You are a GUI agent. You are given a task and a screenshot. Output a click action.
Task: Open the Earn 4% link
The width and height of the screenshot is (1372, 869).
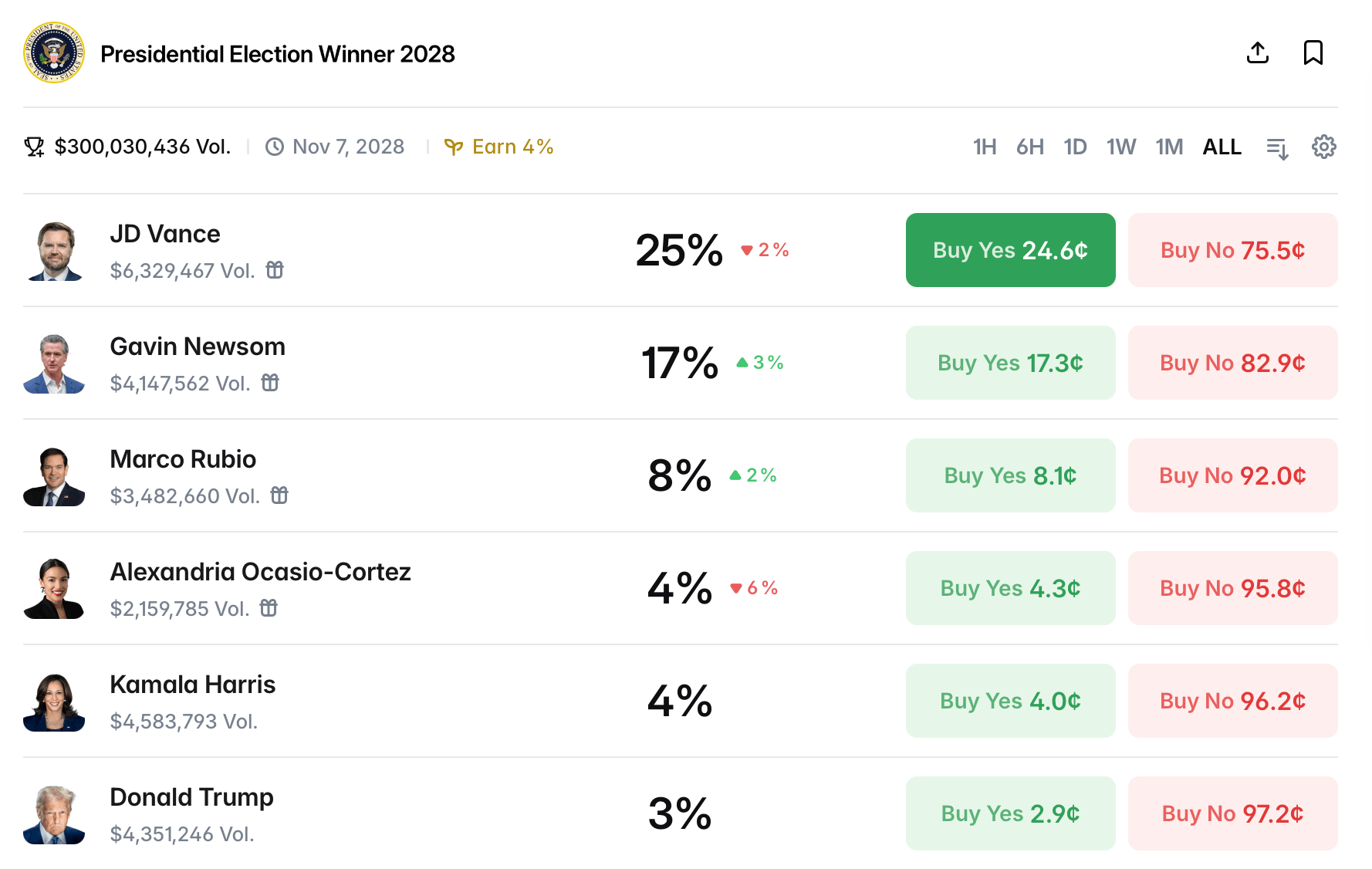point(499,147)
